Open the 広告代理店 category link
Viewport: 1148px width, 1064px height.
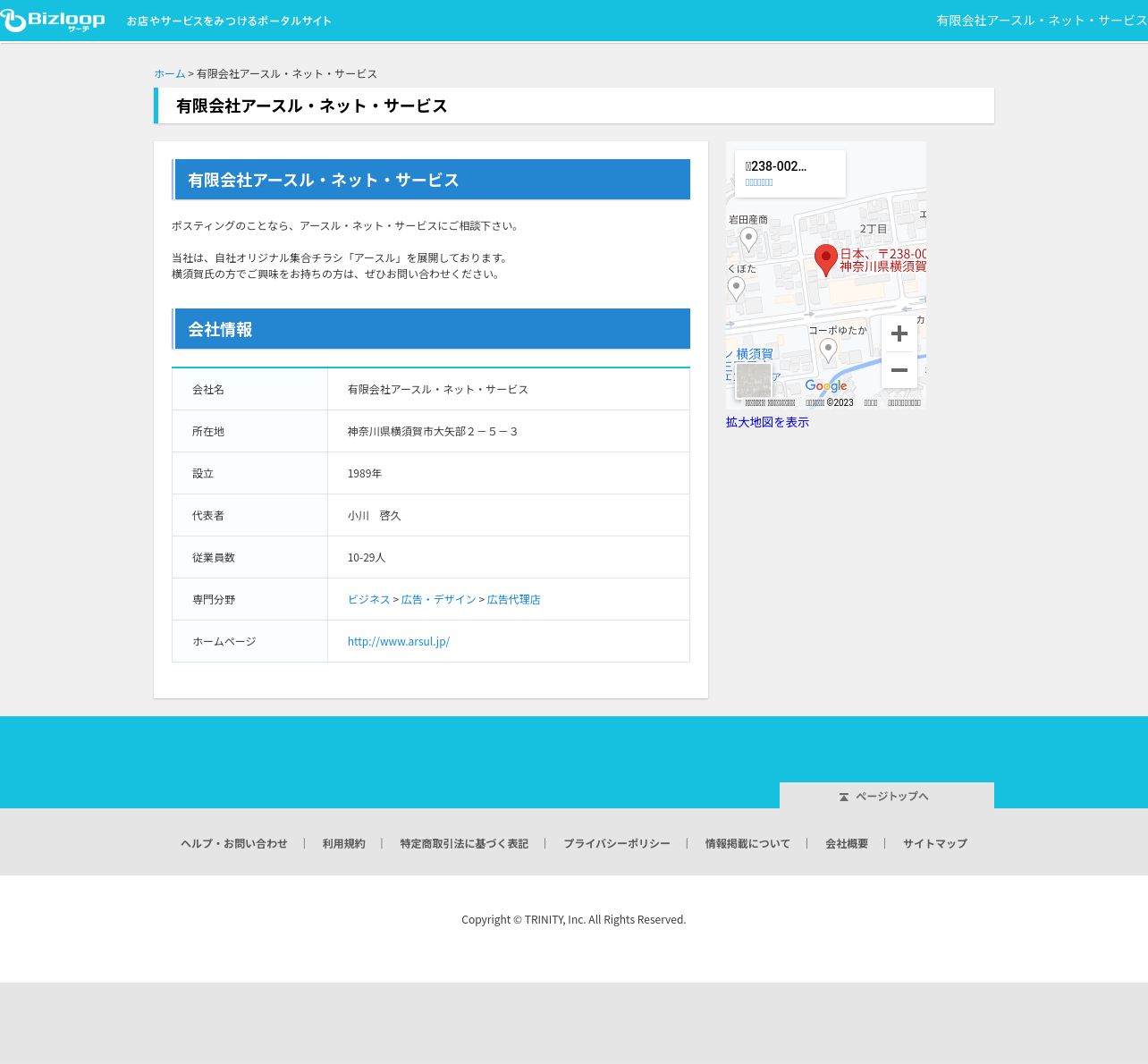point(514,599)
